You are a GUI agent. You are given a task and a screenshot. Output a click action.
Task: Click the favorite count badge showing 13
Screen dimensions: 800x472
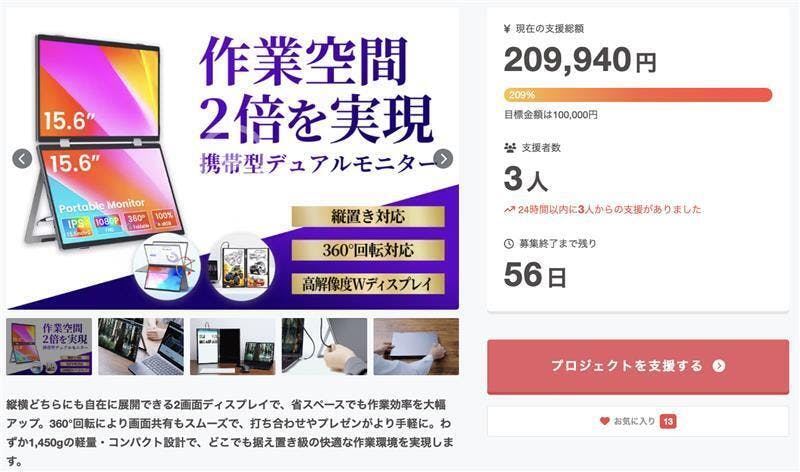click(x=667, y=421)
